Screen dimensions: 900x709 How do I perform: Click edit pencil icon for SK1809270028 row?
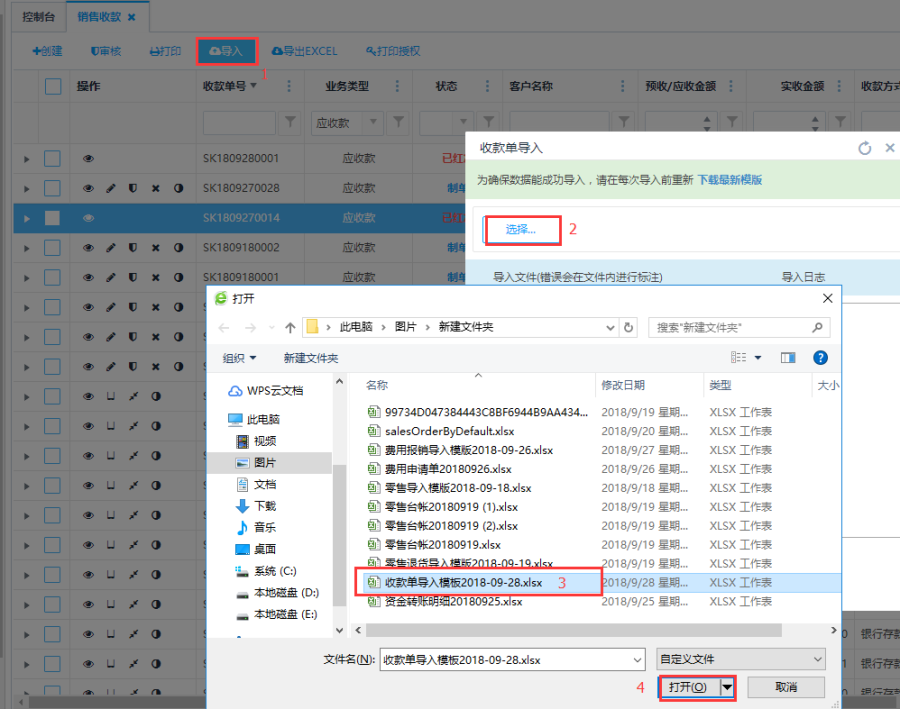coord(111,188)
